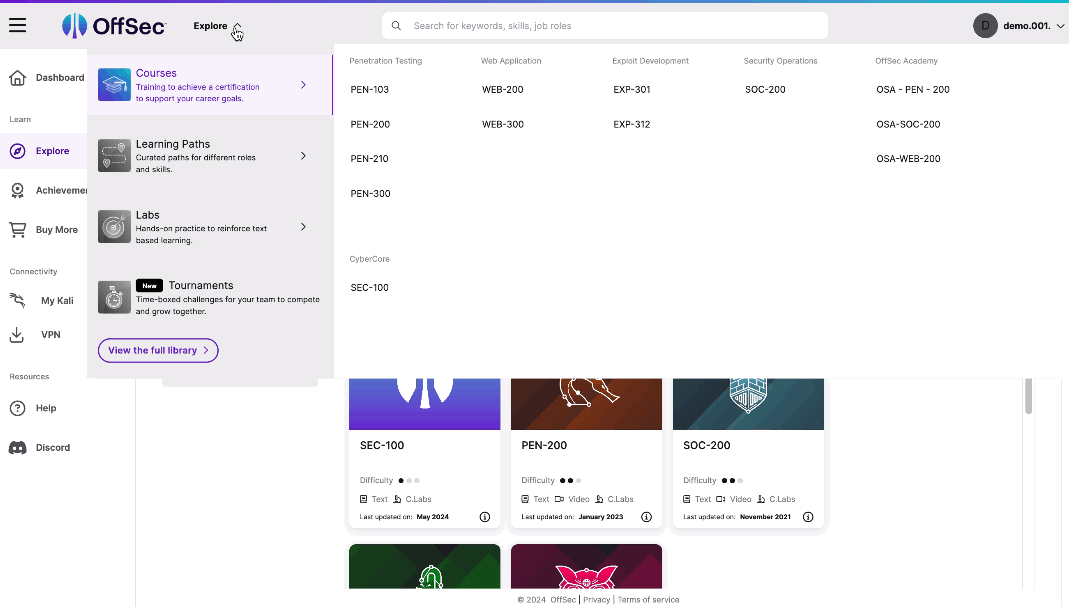Open the hamburger navigation menu
Image resolution: width=1080 pixels, height=608 pixels.
click(x=17, y=25)
